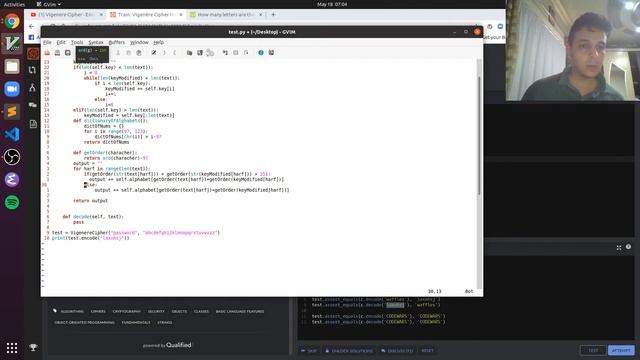Screen dimensions: 640x360
Task: Click the trophy icon in Codewars sidebar
Action: point(33,347)
